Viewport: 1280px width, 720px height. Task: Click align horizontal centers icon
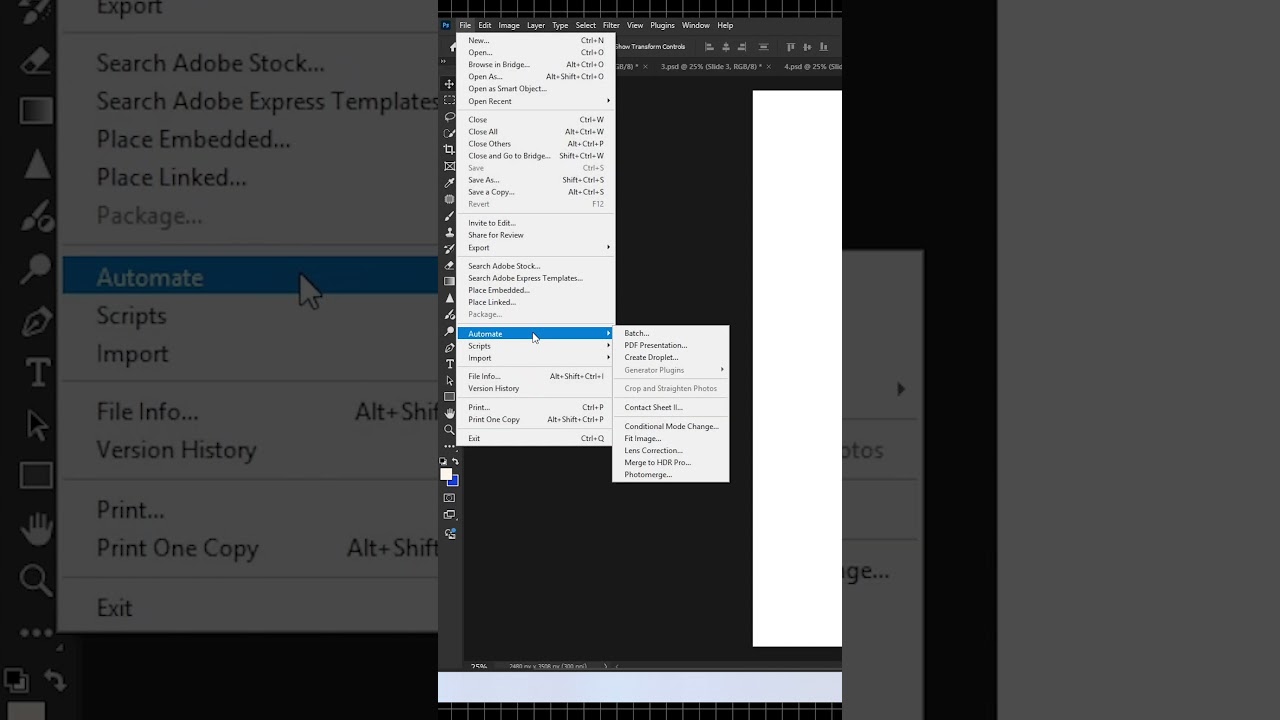[726, 47]
